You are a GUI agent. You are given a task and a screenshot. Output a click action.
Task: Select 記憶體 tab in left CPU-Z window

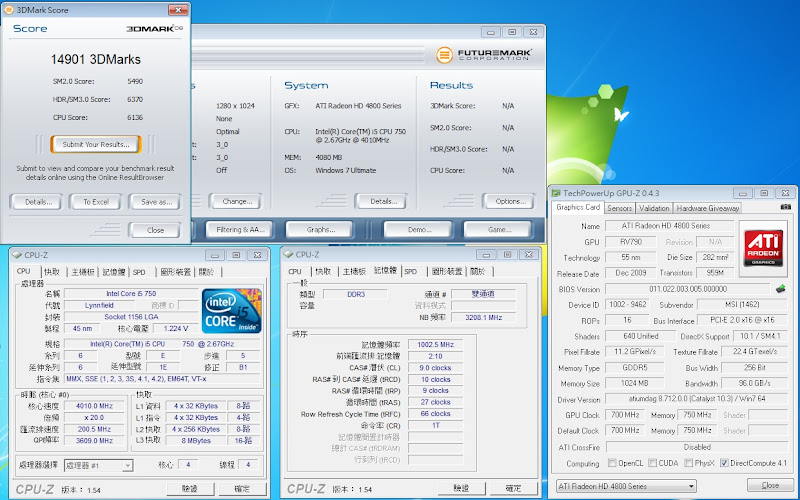(x=114, y=272)
